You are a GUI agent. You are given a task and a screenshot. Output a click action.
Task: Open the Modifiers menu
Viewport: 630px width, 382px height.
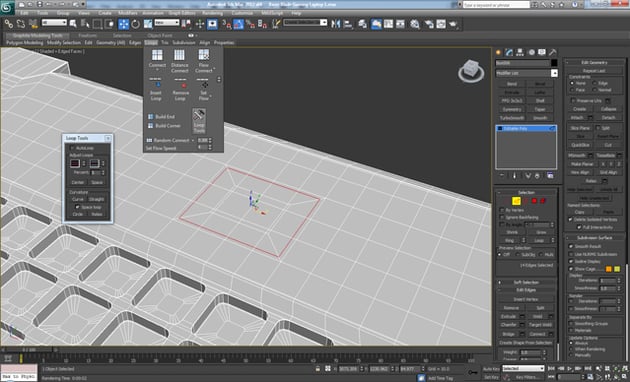coord(128,13)
